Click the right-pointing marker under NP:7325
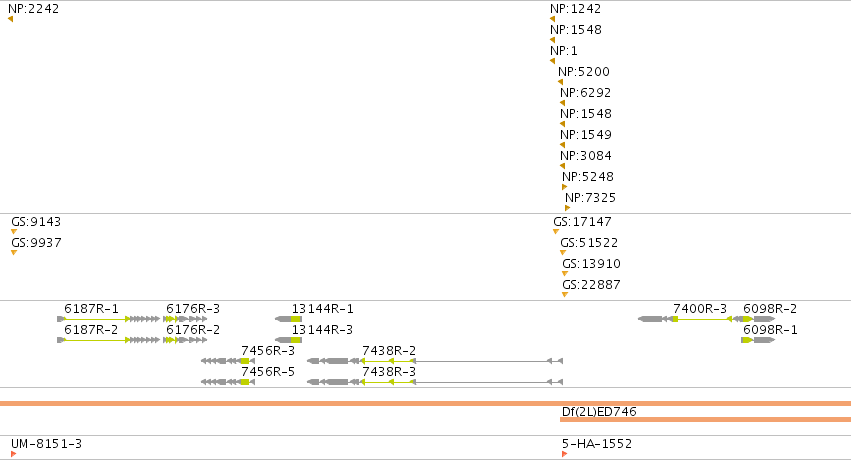The image size is (851, 460). [568, 208]
